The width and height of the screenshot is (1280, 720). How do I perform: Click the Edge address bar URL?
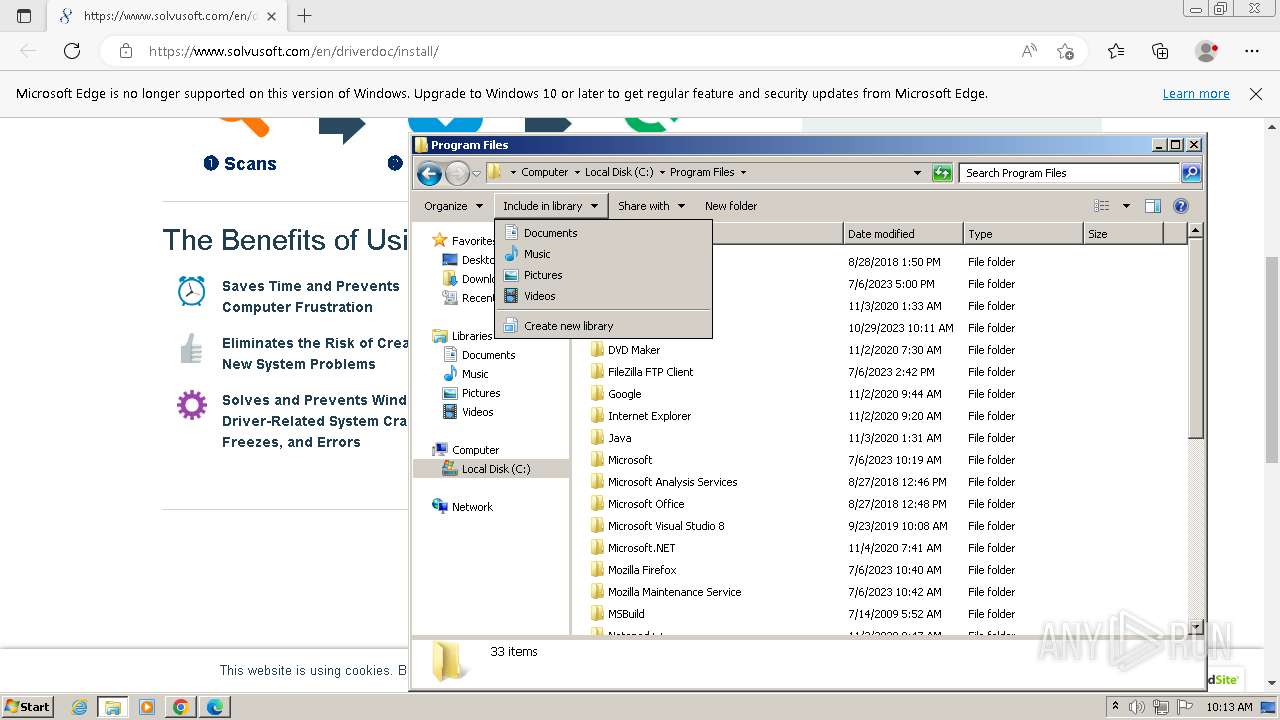point(294,51)
